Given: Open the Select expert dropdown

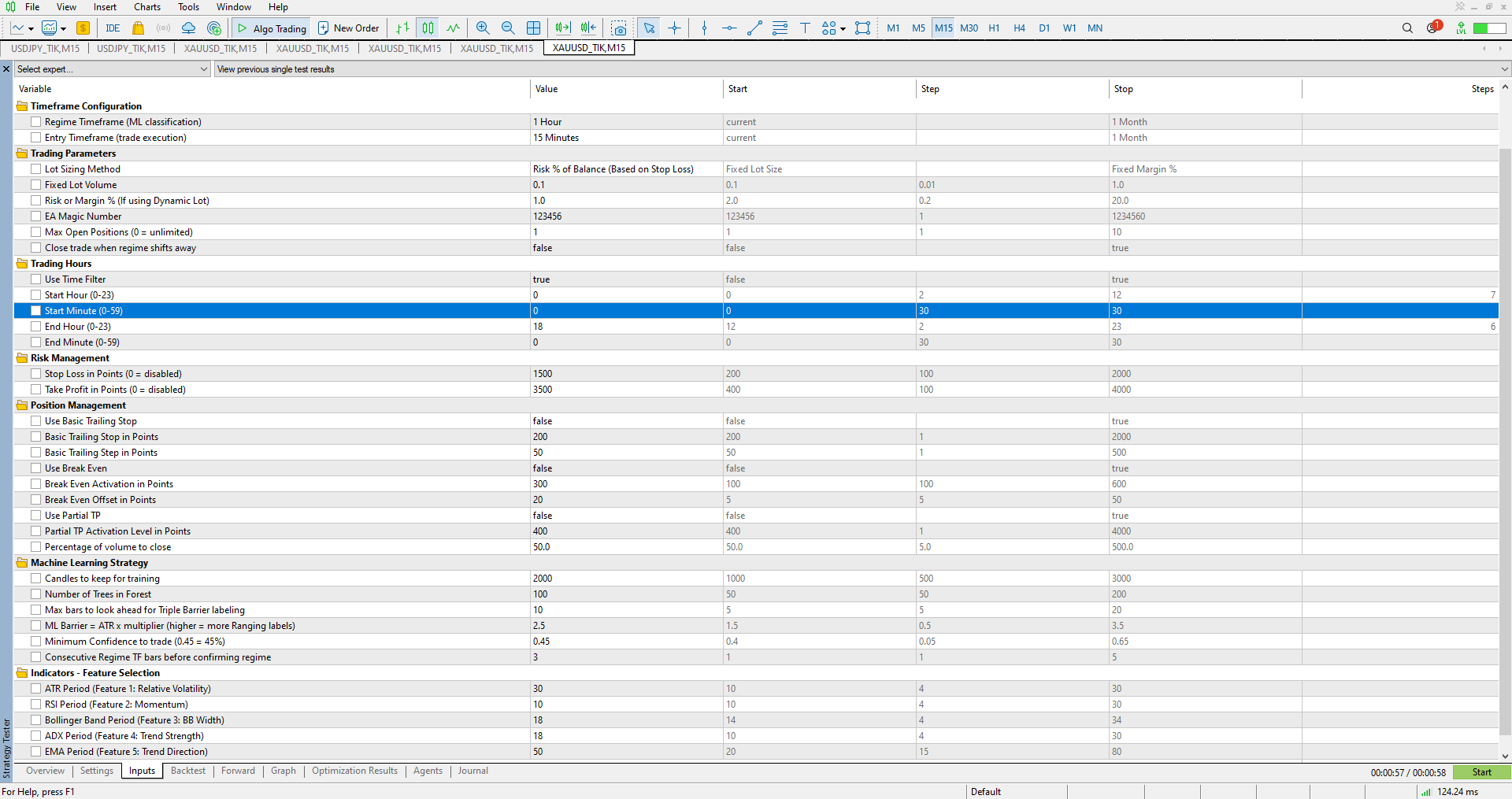Looking at the screenshot, I should [113, 69].
